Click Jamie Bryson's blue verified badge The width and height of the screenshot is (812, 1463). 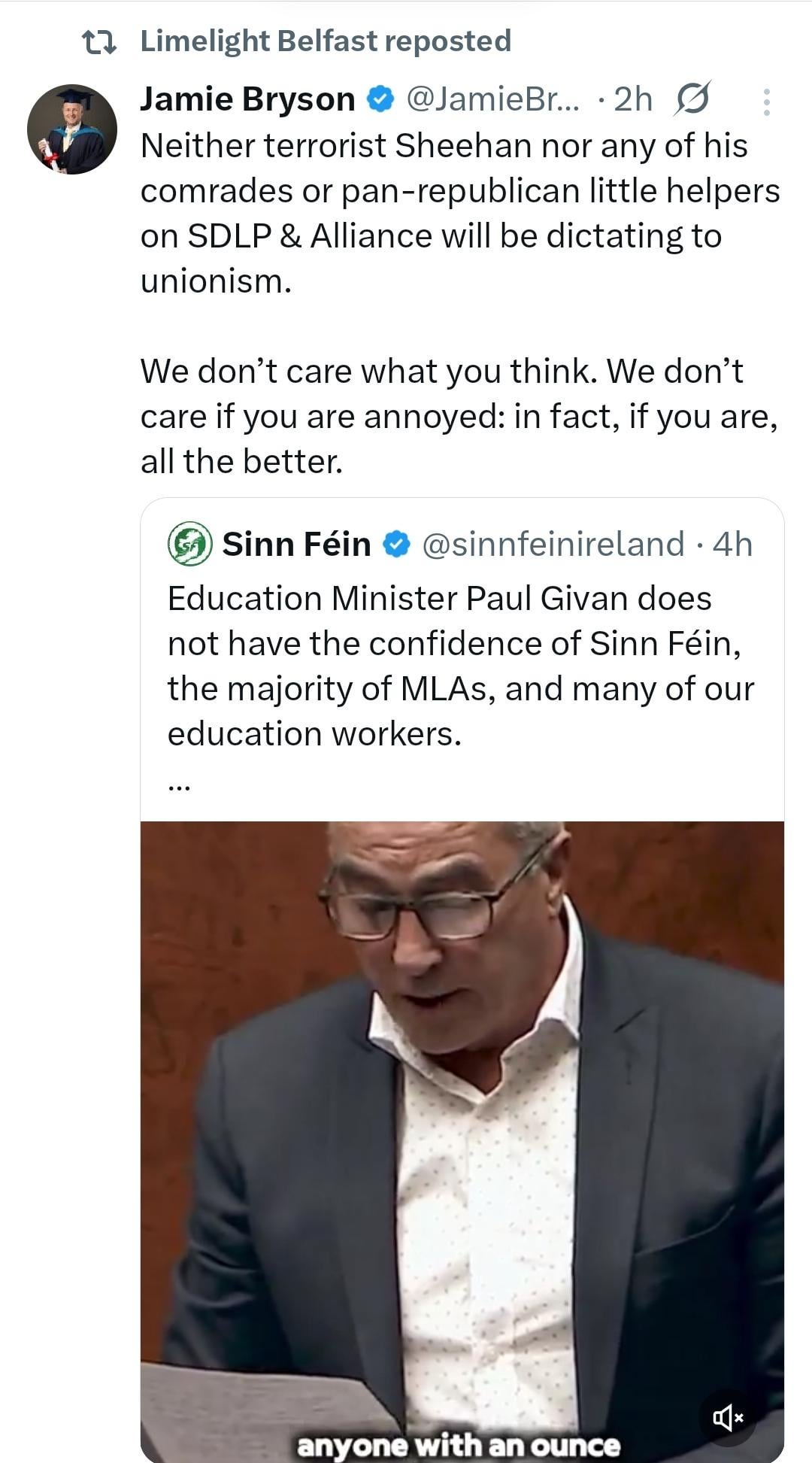pyautogui.click(x=380, y=99)
